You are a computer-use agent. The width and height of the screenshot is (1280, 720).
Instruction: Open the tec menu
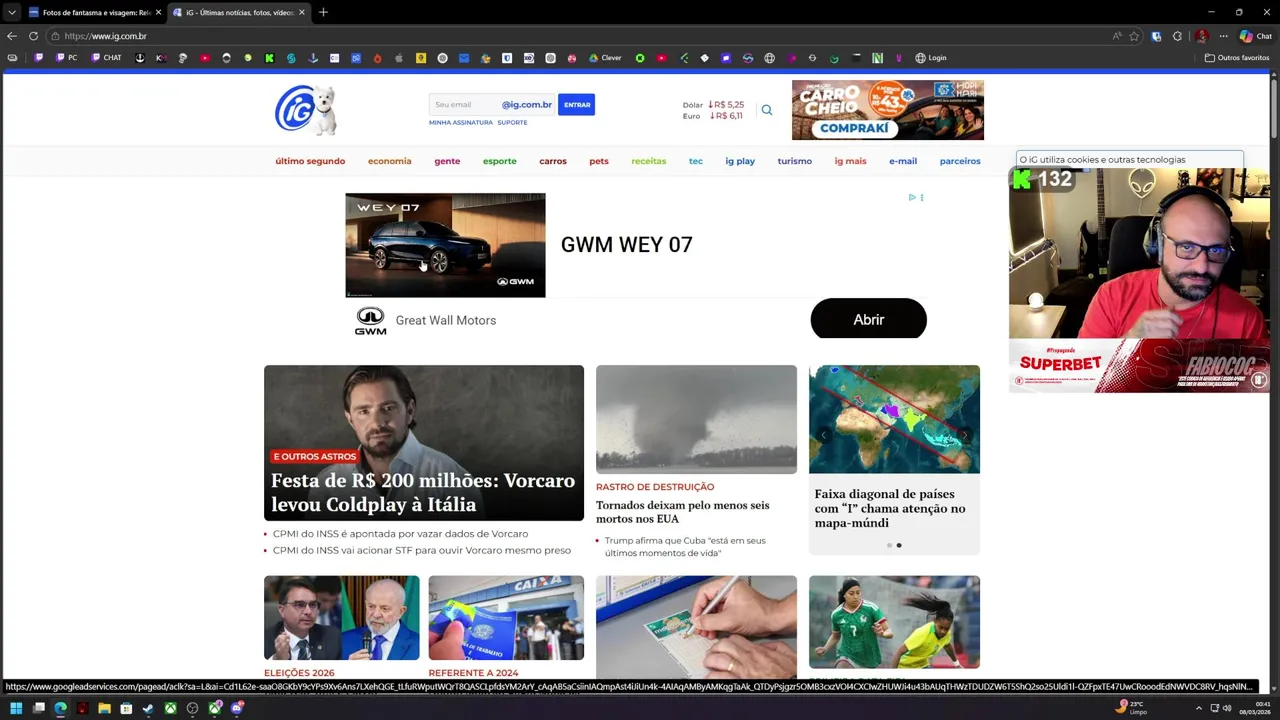696,161
